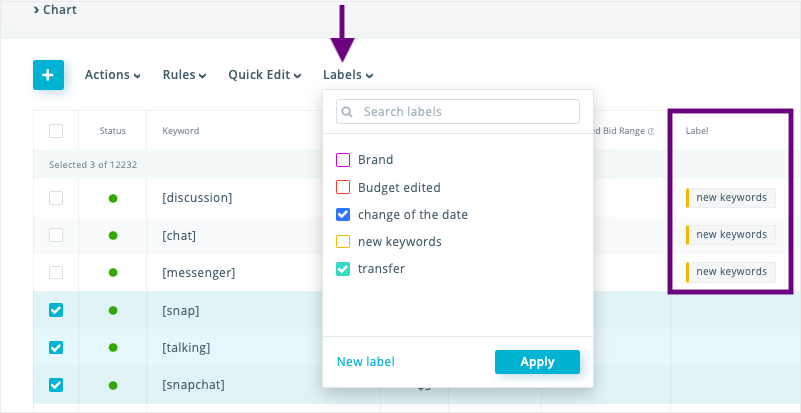Open the Actions dropdown
This screenshot has height=413, width=801.
point(112,75)
